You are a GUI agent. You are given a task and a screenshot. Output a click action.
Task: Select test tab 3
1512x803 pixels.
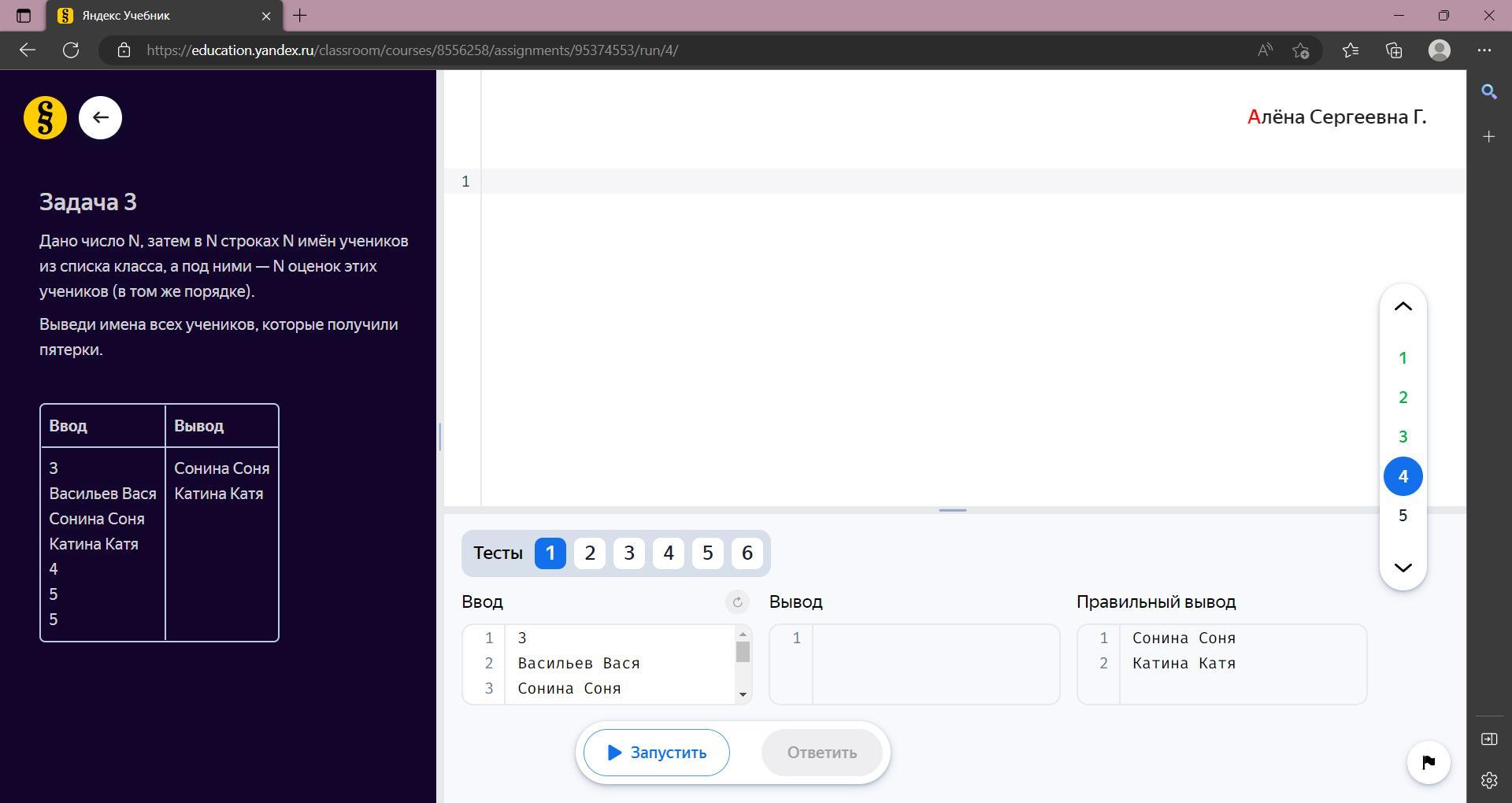click(629, 553)
